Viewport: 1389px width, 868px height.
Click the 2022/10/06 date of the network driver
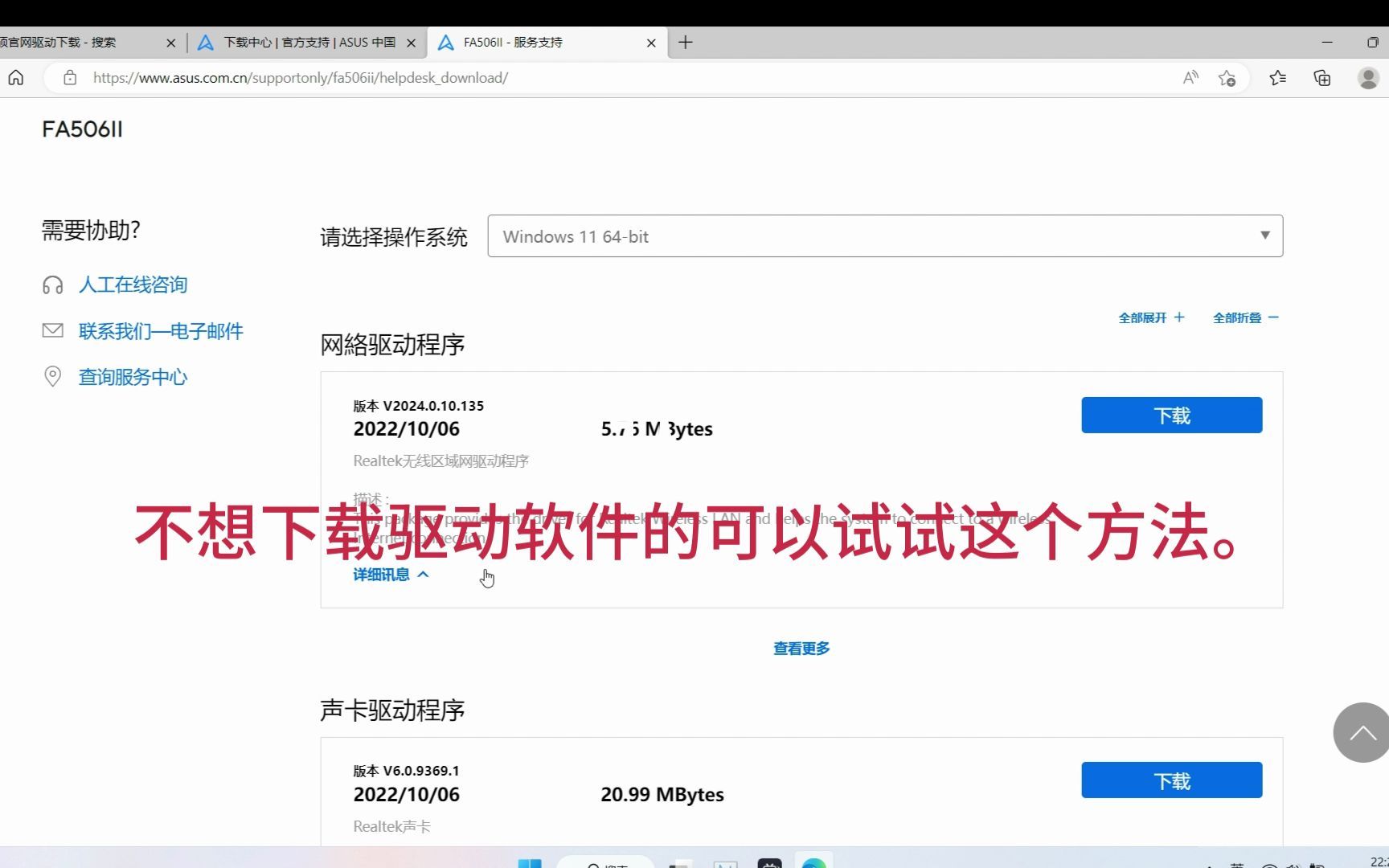pyautogui.click(x=406, y=429)
